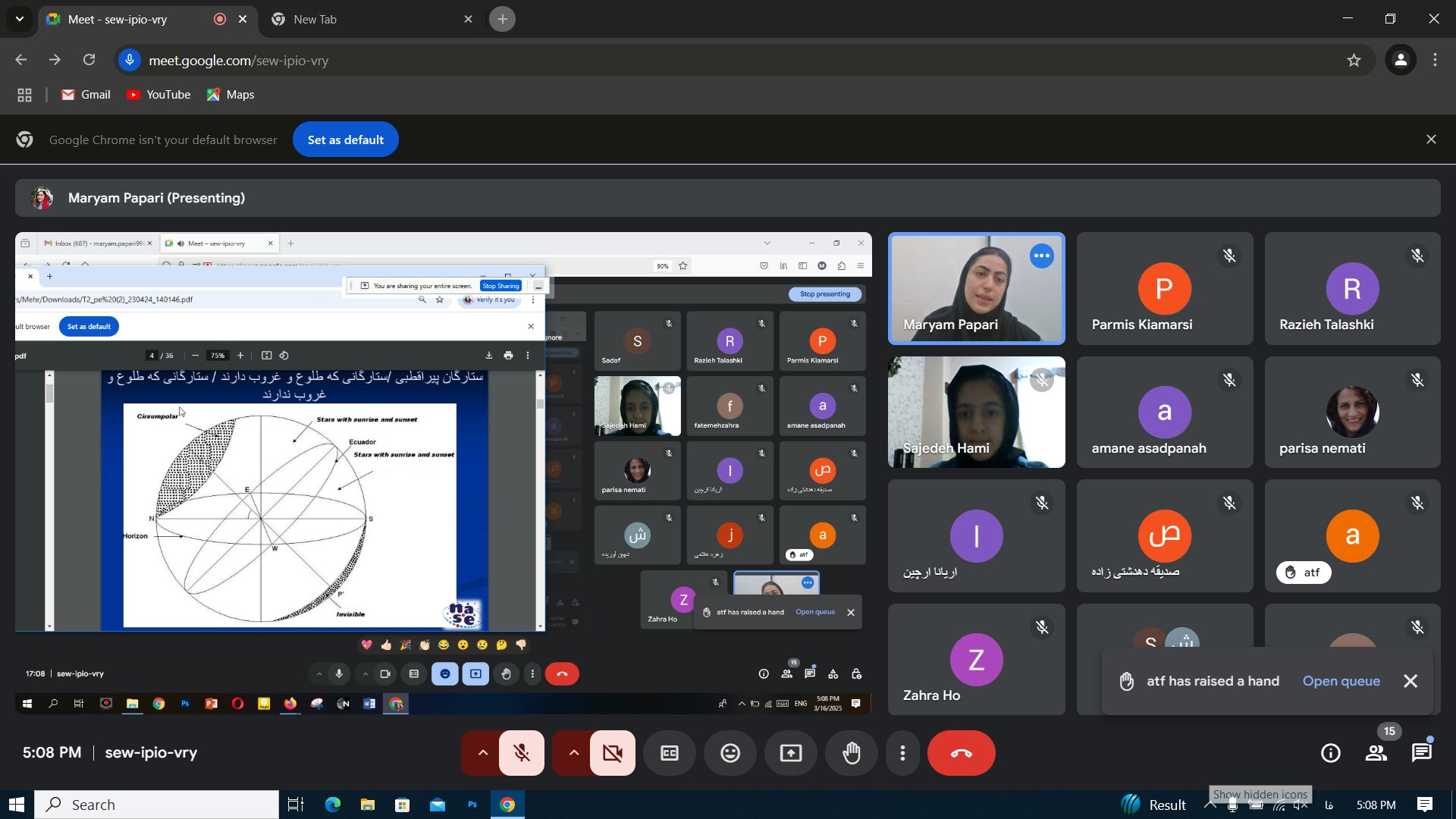Dismiss the atf raised hand notification
1456x819 pixels.
(x=1410, y=681)
